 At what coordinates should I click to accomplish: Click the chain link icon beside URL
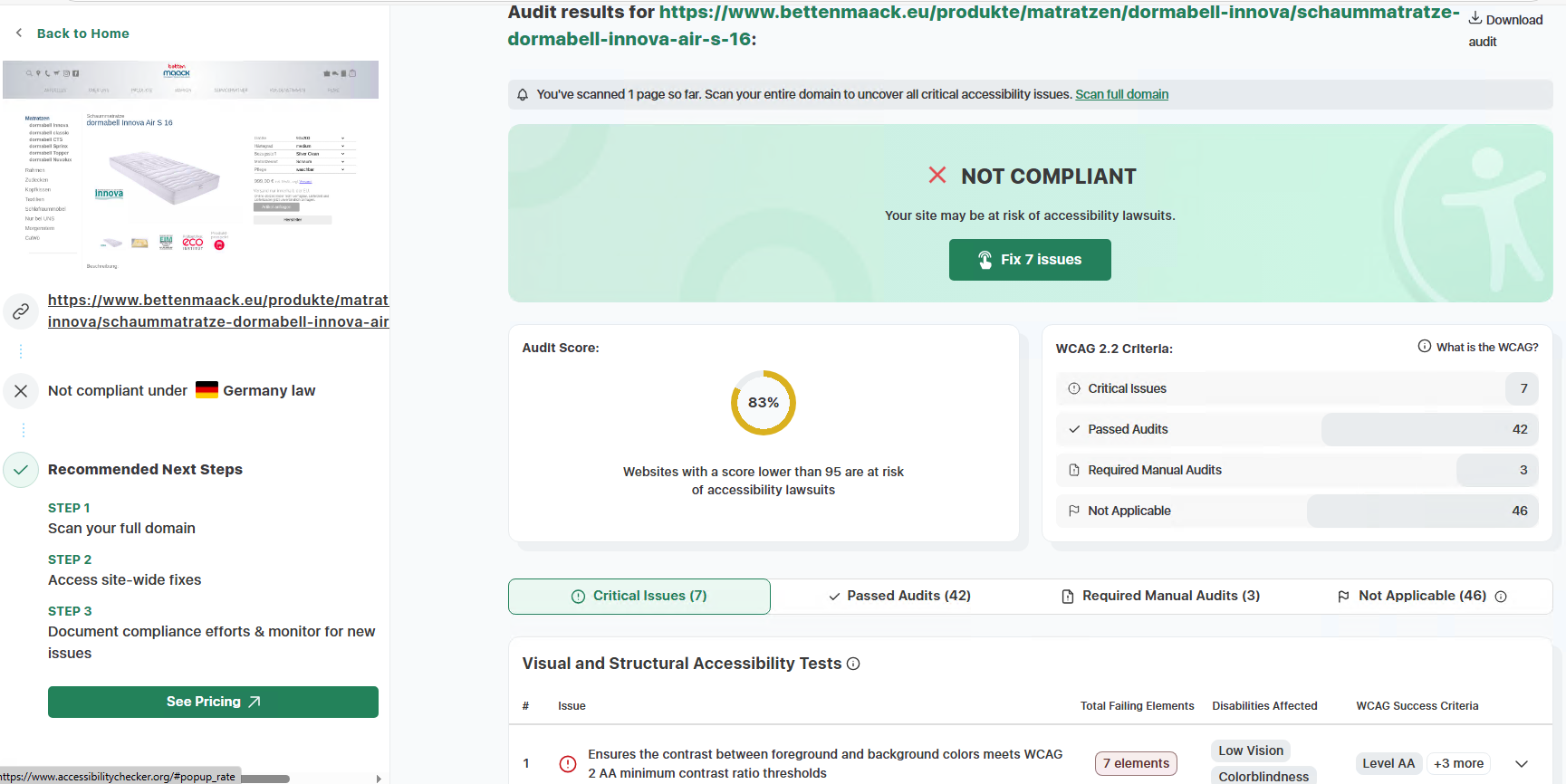pos(21,312)
